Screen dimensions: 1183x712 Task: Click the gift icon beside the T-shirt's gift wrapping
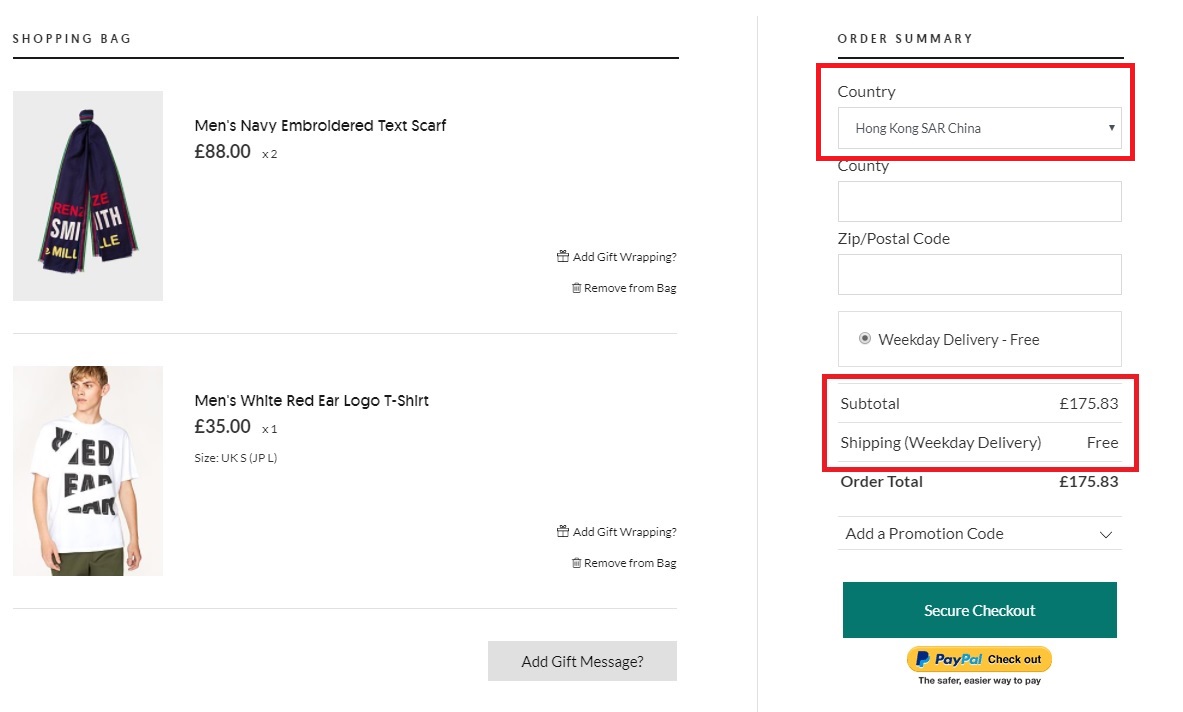[x=563, y=531]
